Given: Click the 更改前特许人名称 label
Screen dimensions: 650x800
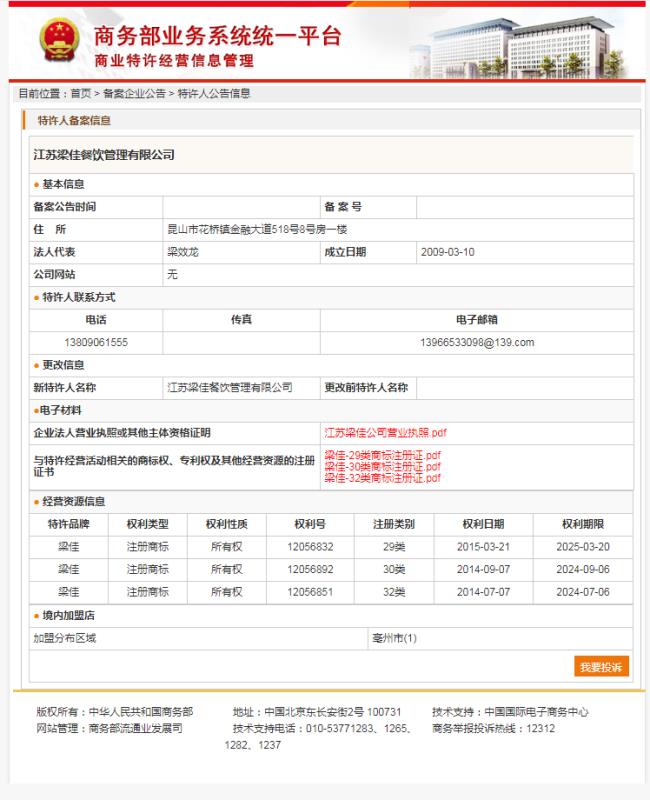Looking at the screenshot, I should click(366, 388).
